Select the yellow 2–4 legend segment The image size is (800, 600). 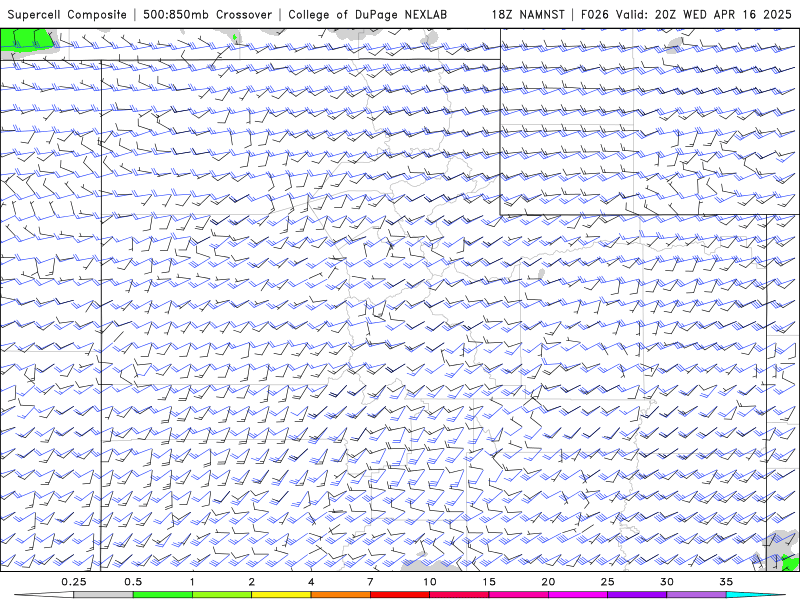coord(281,595)
